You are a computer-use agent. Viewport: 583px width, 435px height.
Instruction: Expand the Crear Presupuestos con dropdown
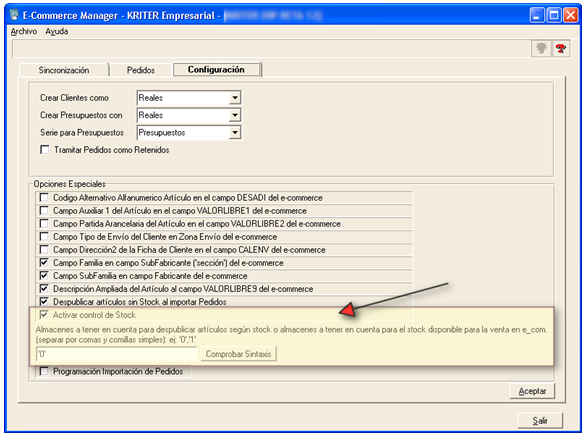coord(235,115)
